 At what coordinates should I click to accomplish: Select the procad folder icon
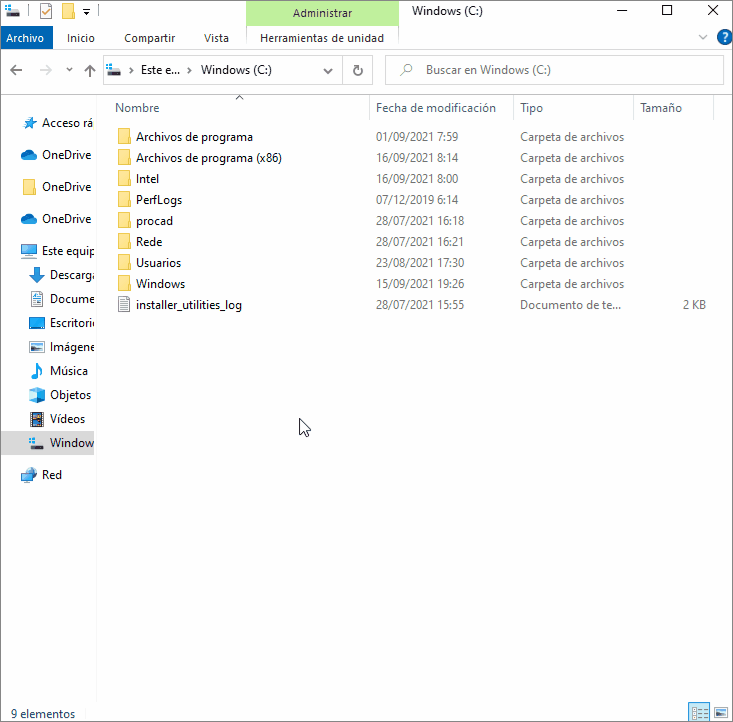pos(124,221)
